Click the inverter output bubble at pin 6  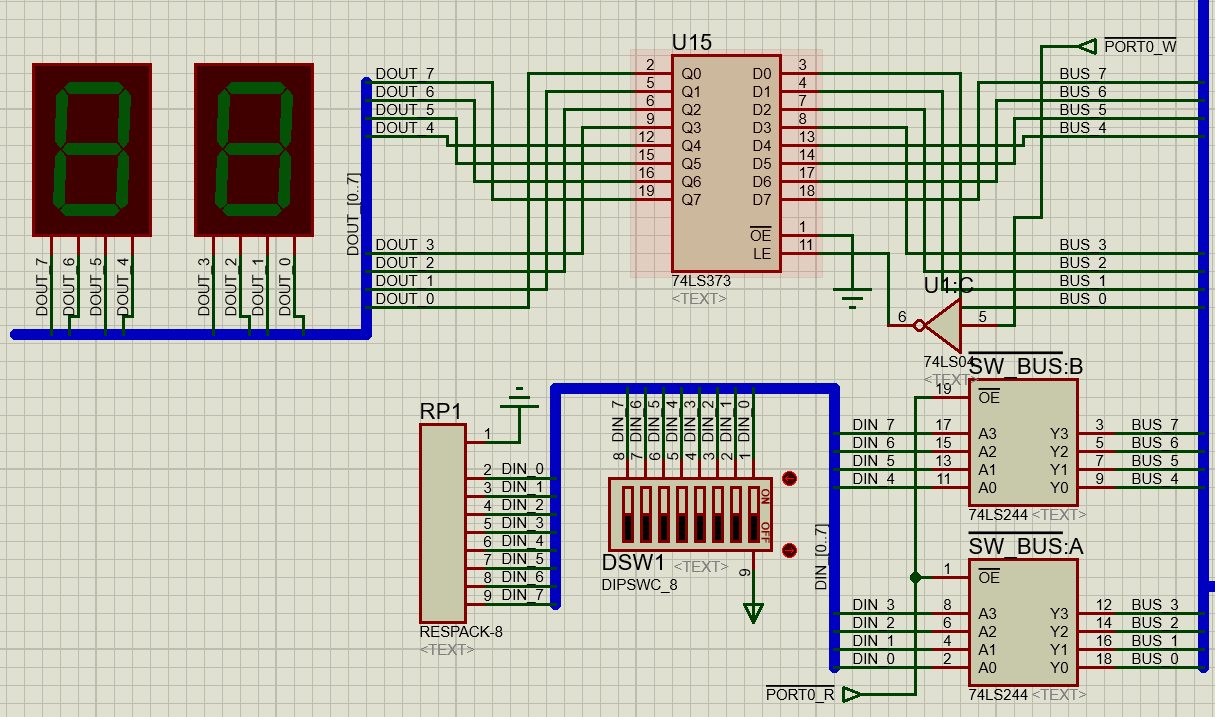(x=920, y=324)
